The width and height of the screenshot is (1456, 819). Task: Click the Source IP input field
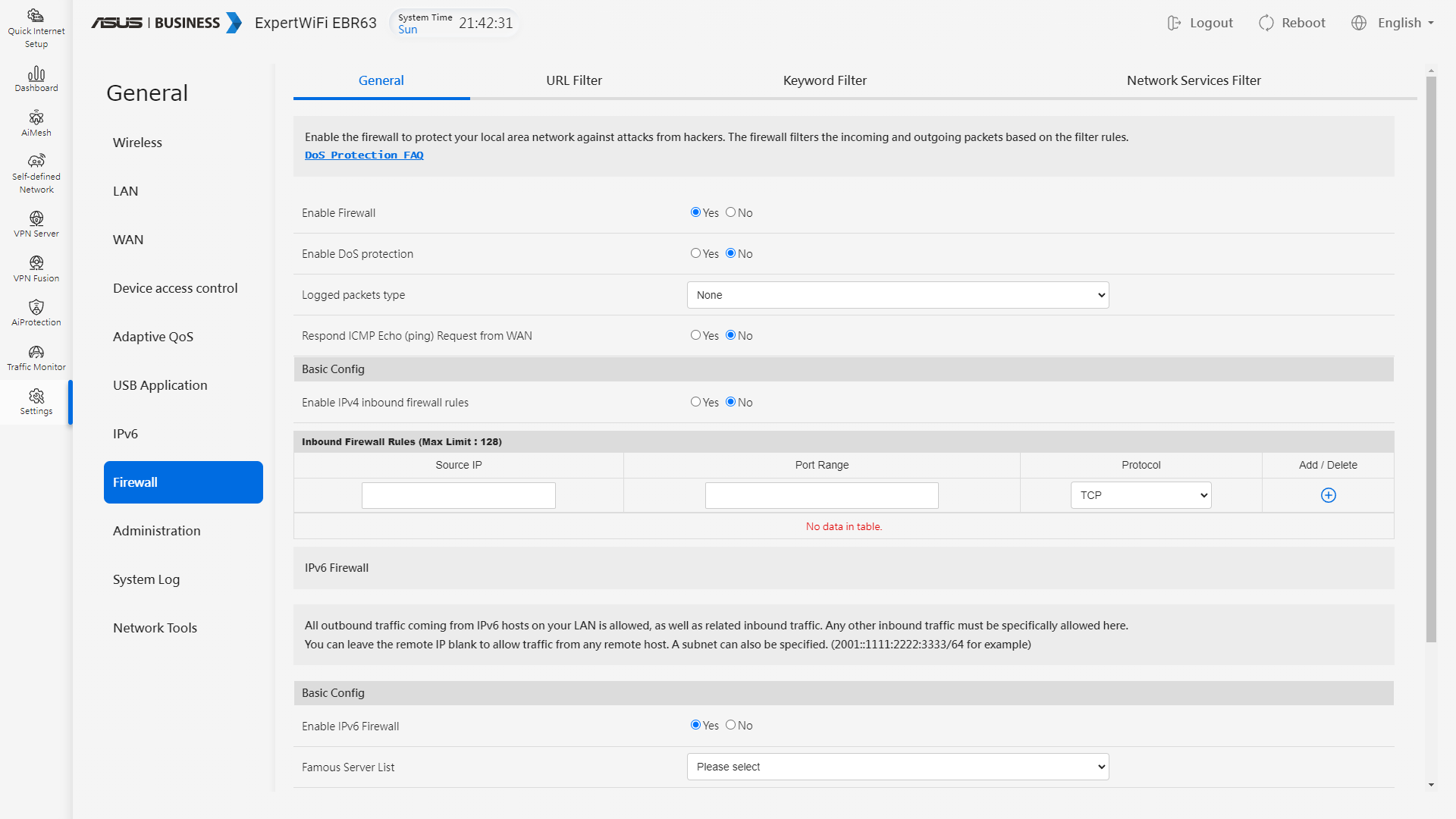tap(458, 495)
